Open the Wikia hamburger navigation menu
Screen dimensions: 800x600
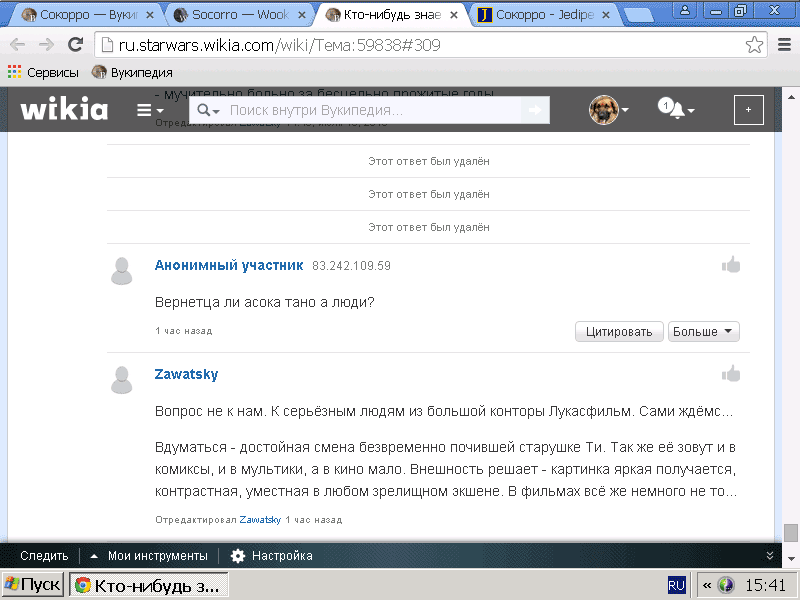tap(149, 110)
